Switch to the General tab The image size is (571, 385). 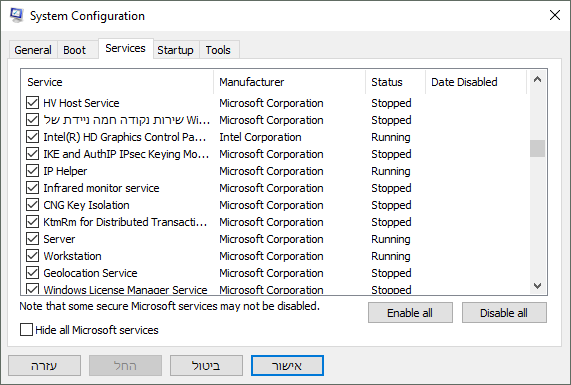coord(33,50)
